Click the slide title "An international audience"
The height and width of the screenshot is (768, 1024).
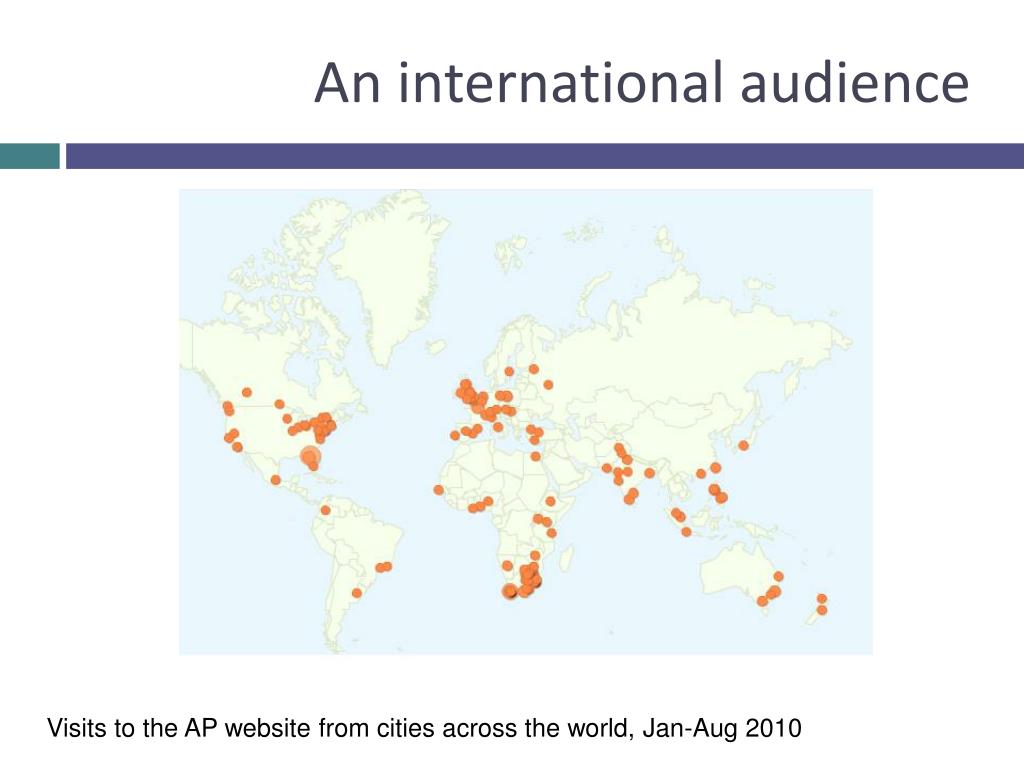coord(641,83)
